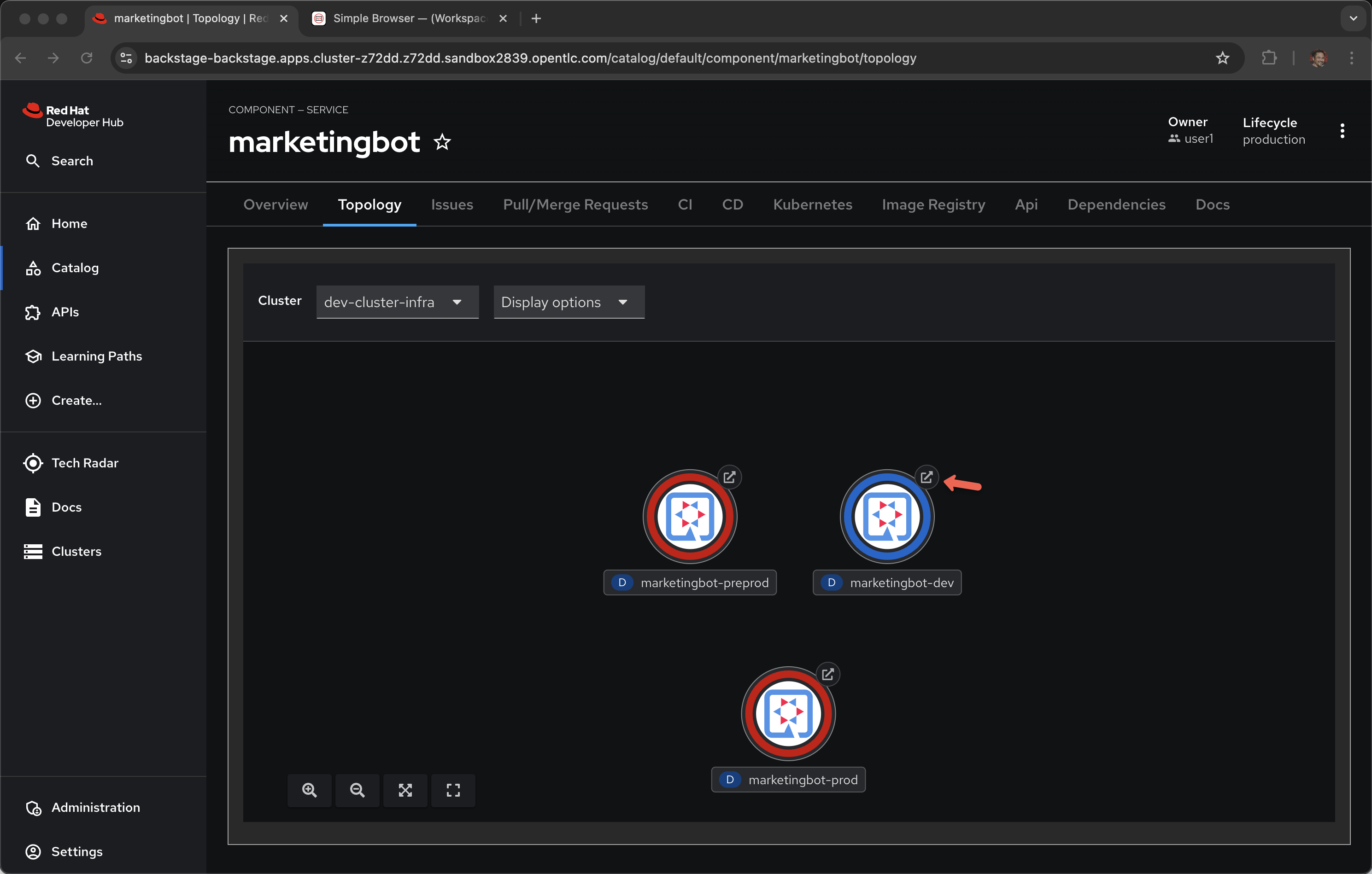Click the user1 owner link
The height and width of the screenshot is (874, 1372).
click(1198, 138)
